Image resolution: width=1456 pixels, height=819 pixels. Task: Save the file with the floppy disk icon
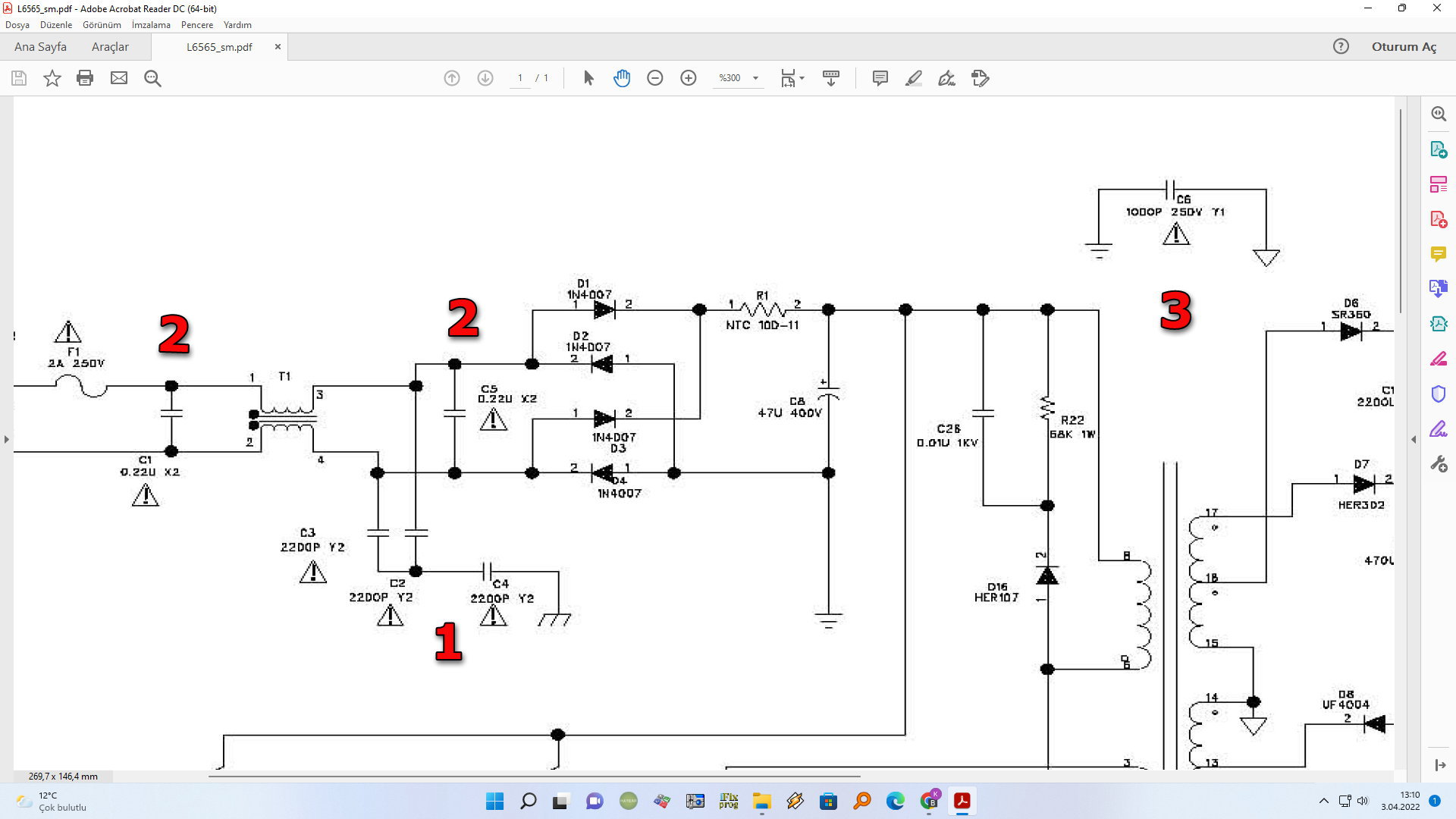click(19, 78)
